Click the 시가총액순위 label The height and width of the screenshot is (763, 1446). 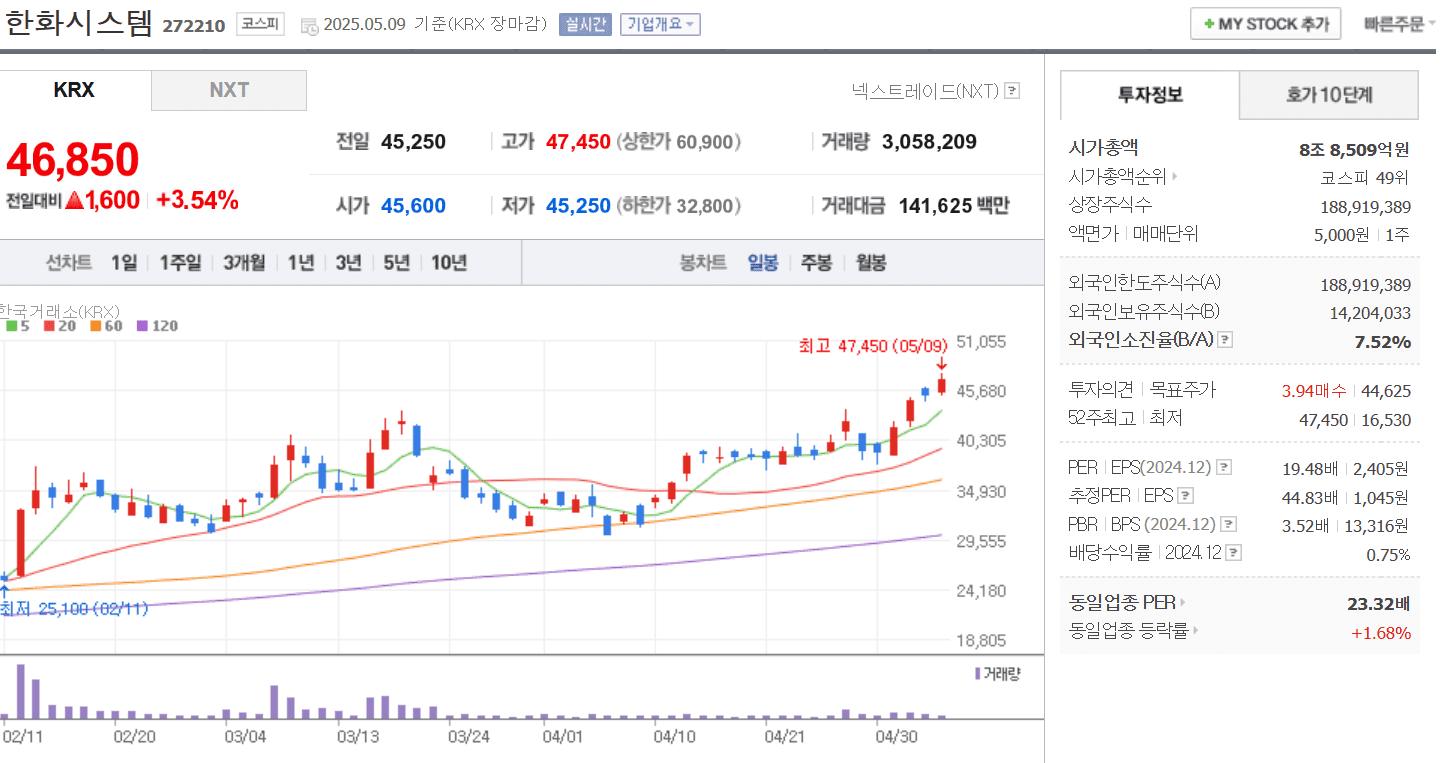click(1117, 177)
